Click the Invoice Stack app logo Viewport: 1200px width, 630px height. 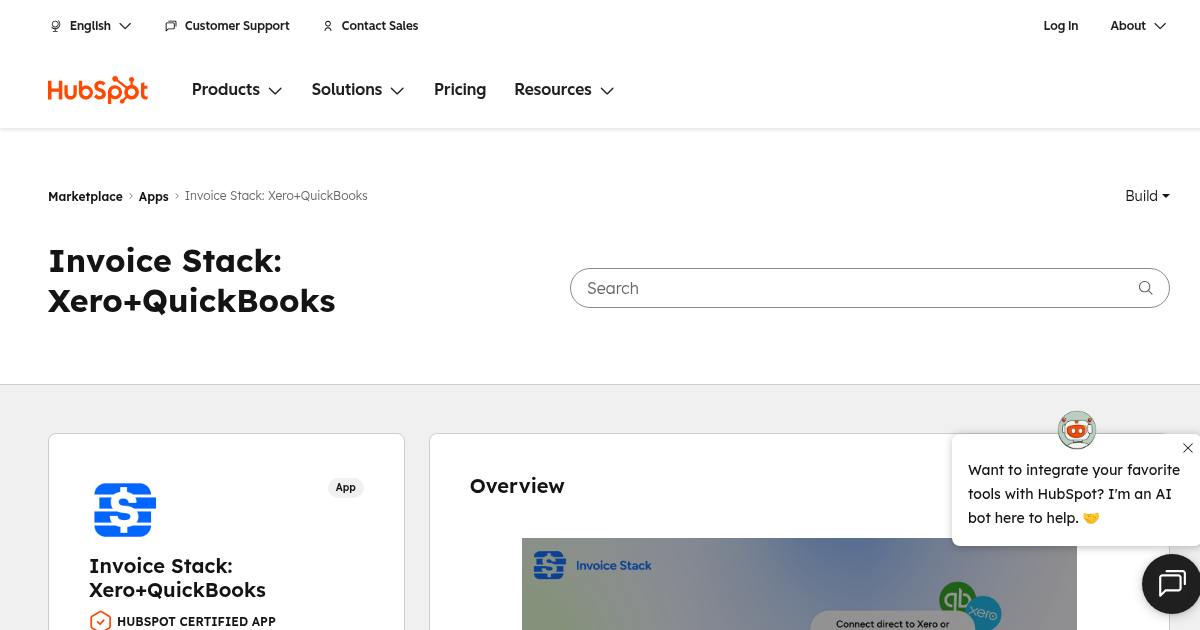(x=125, y=510)
